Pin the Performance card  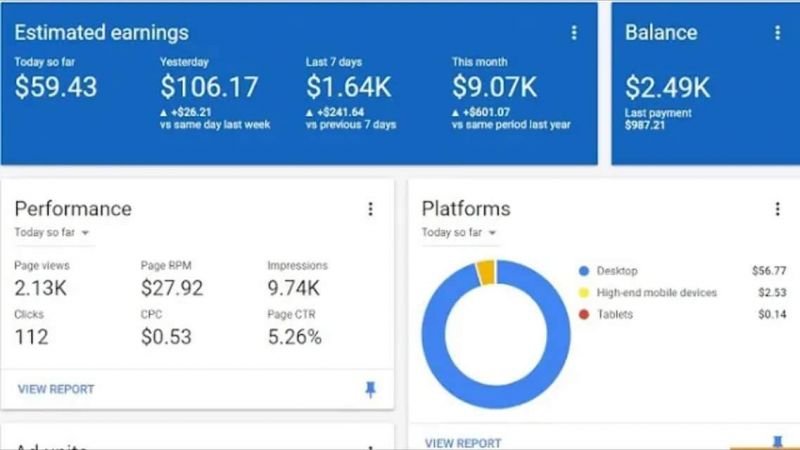coord(370,389)
